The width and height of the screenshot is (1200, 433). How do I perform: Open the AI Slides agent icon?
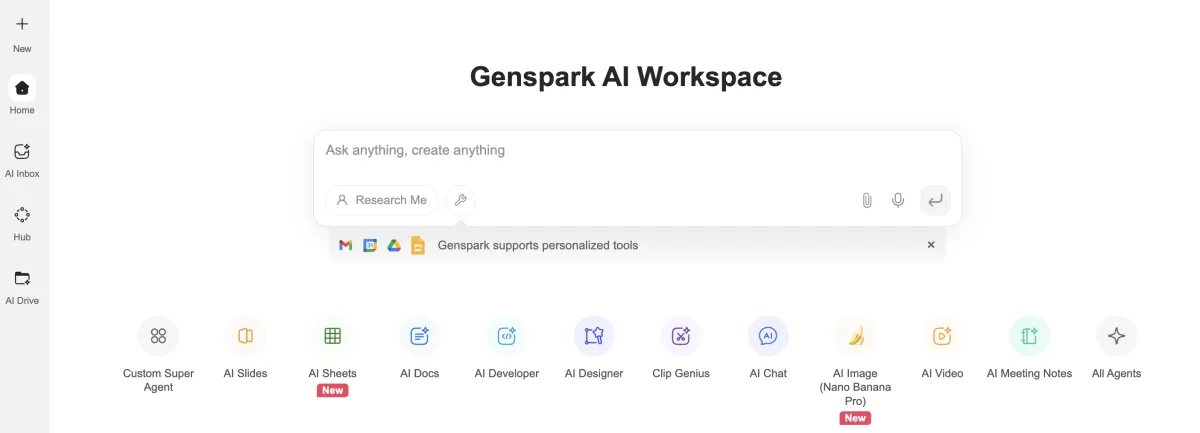point(245,336)
